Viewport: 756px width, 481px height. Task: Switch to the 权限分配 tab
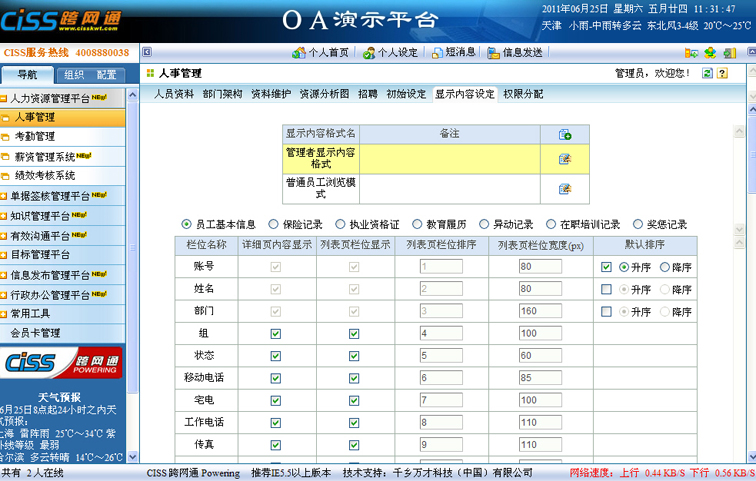[x=523, y=94]
